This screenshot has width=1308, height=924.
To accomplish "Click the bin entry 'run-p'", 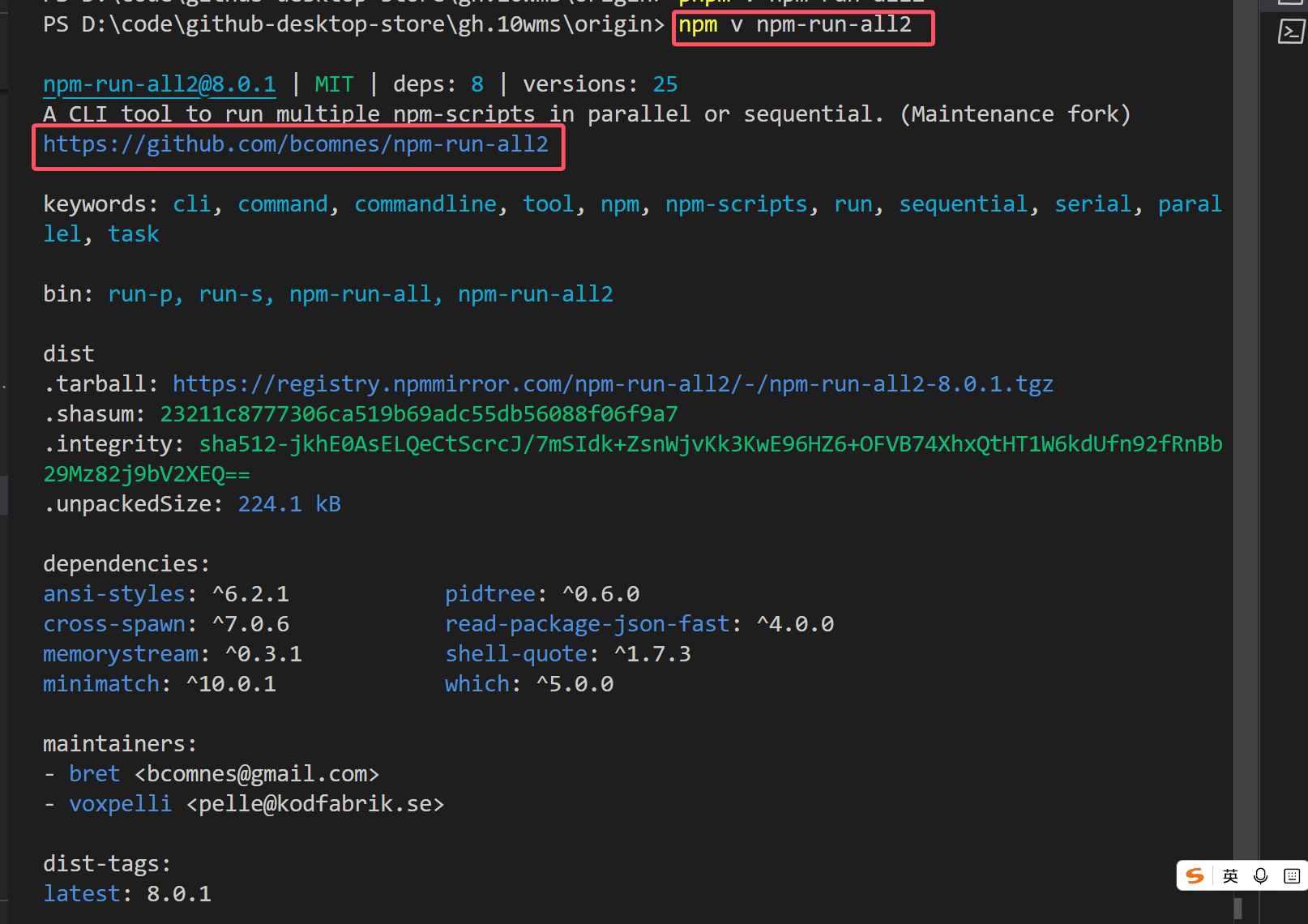I will (x=140, y=294).
